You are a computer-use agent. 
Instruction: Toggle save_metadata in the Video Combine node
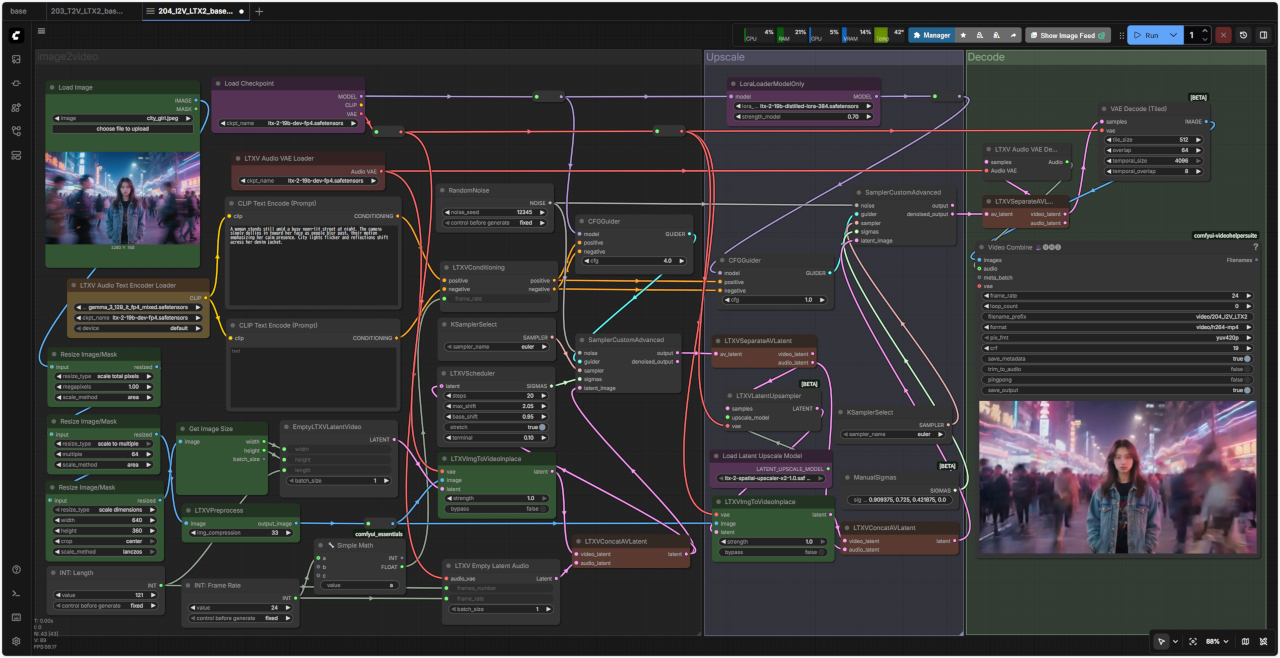tap(1247, 358)
